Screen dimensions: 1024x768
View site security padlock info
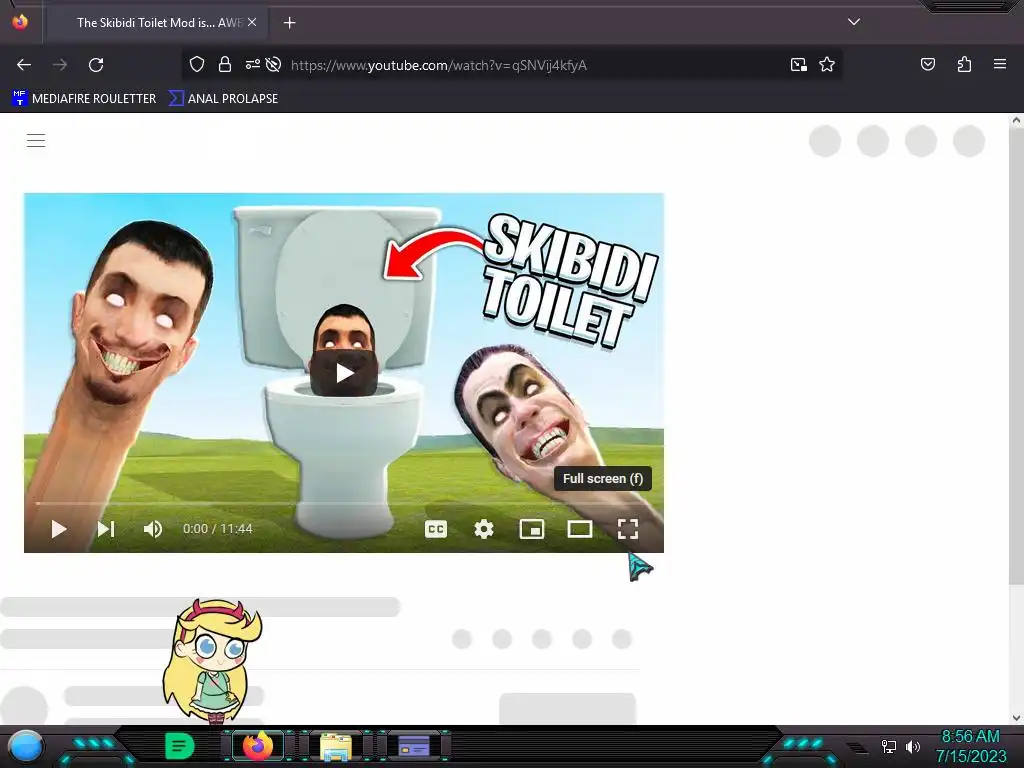pyautogui.click(x=225, y=64)
